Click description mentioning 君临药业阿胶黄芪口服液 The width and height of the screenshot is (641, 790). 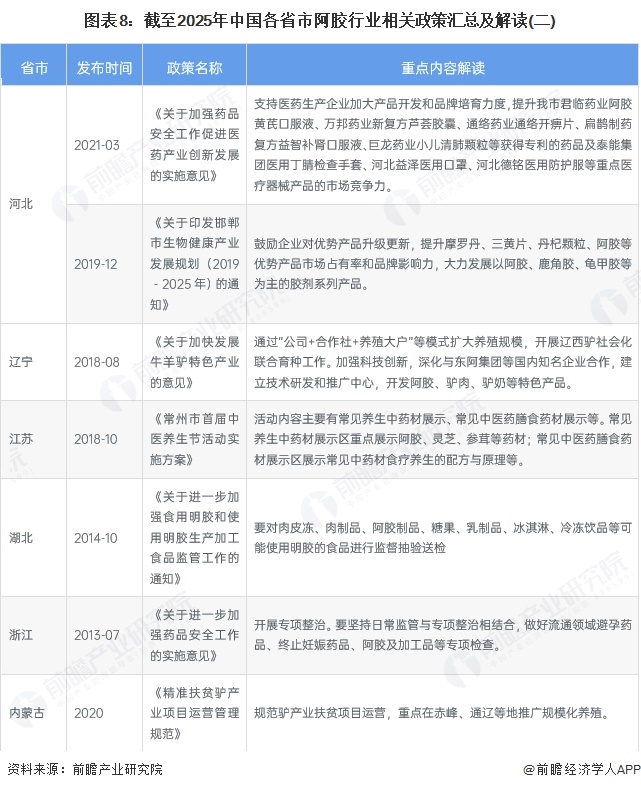tap(442, 145)
